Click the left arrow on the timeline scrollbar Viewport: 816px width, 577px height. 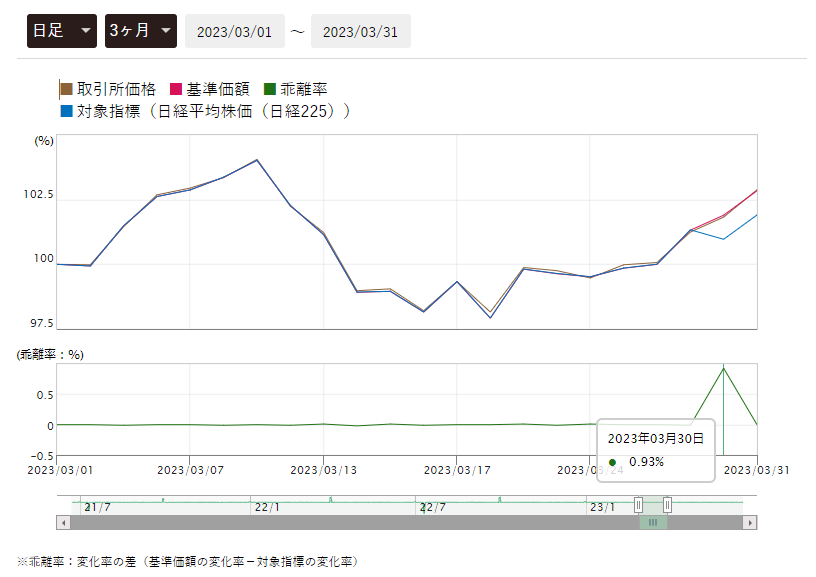point(61,521)
